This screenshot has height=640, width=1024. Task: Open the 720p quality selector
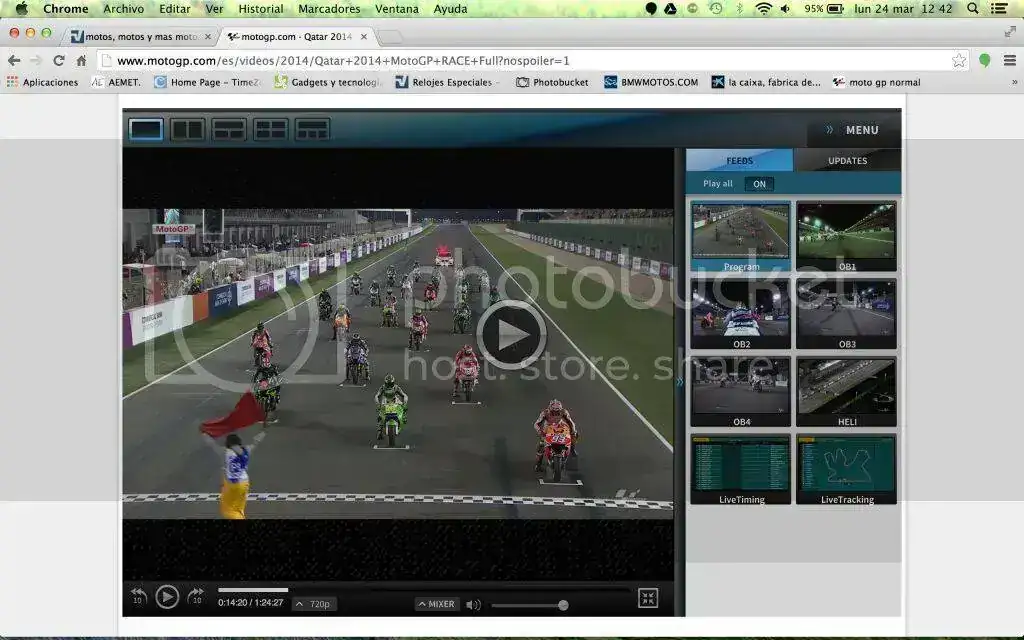tap(314, 604)
